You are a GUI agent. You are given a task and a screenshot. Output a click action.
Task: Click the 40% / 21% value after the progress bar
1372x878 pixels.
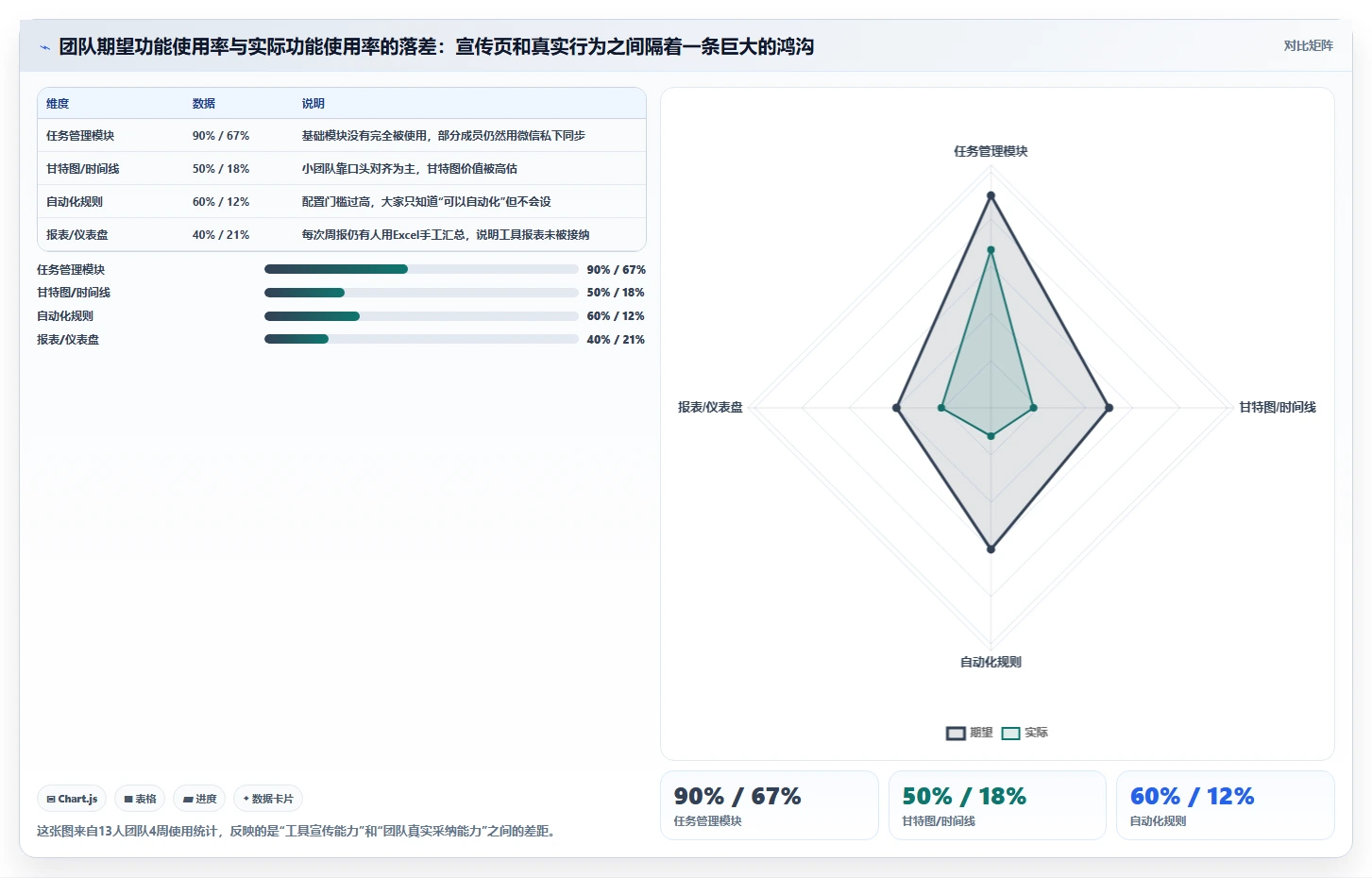pyautogui.click(x=616, y=340)
